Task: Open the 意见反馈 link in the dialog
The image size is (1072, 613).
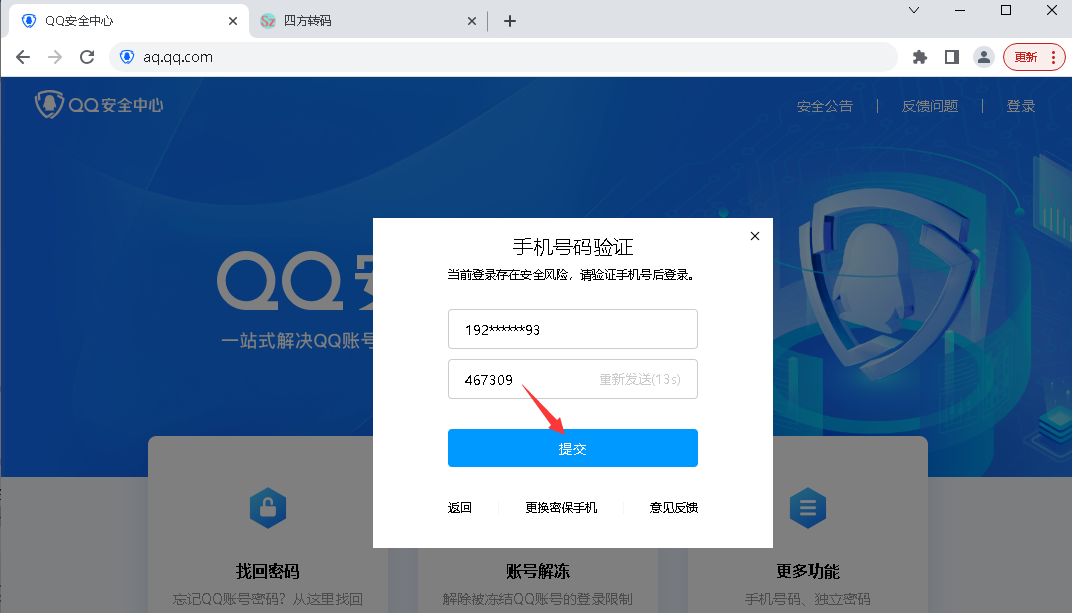Action: [673, 508]
